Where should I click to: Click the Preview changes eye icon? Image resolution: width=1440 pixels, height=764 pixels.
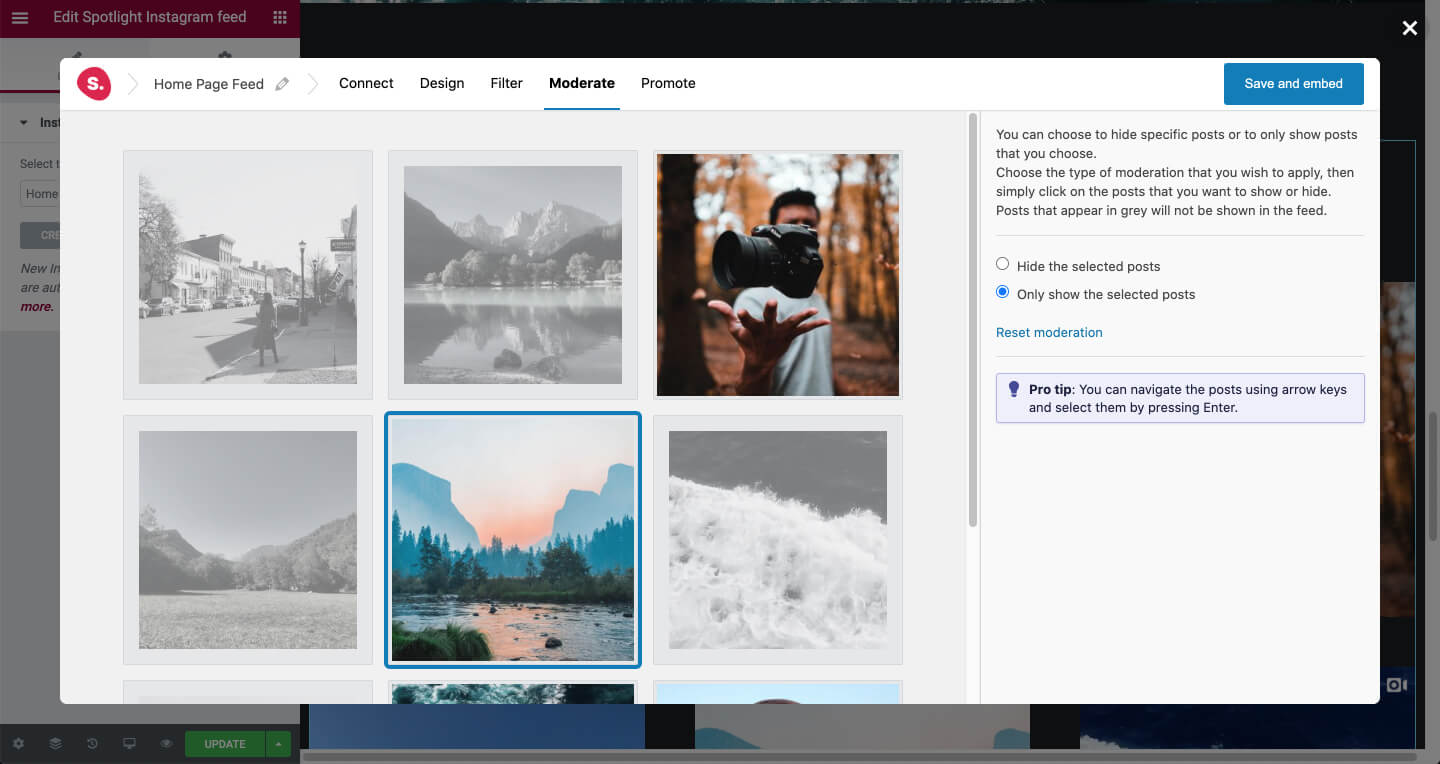(x=166, y=744)
